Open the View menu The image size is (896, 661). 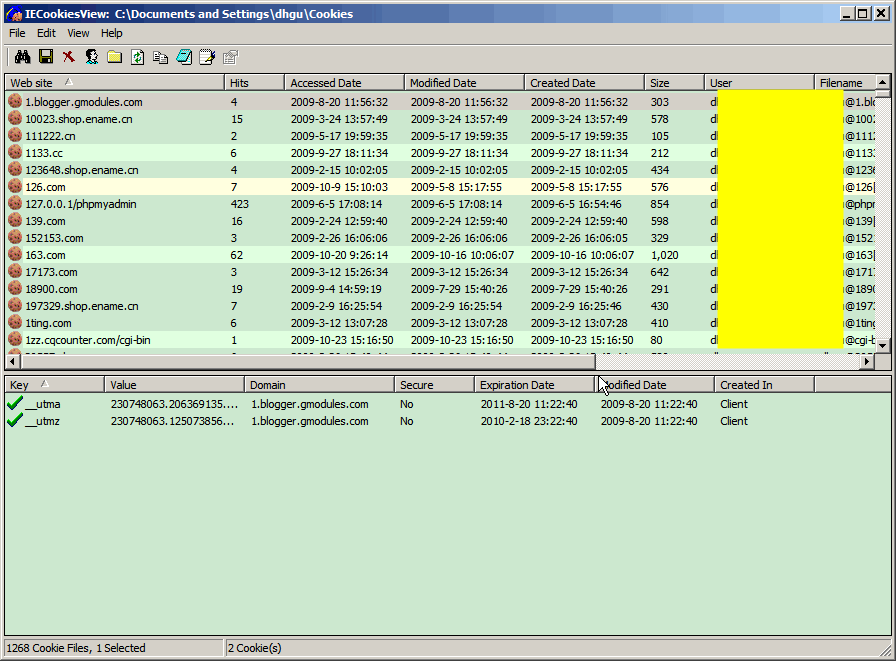pyautogui.click(x=78, y=33)
